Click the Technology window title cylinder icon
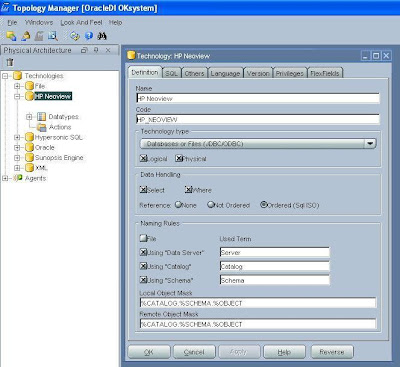400x367 pixels. (131, 56)
